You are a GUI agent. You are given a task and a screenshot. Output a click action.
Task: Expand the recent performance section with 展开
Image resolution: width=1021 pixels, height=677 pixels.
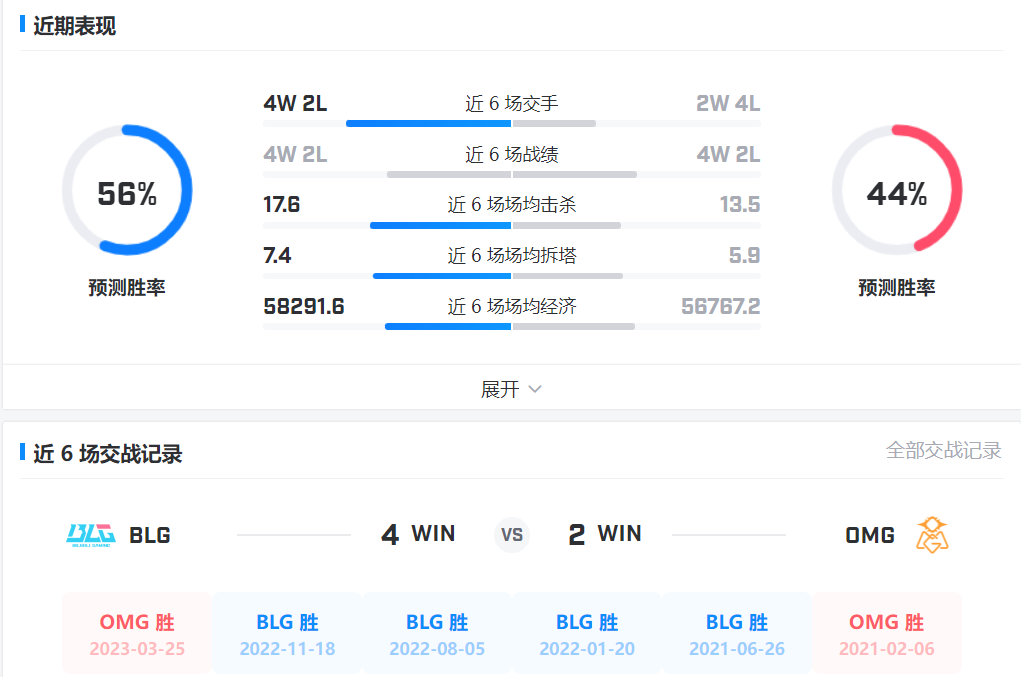[x=500, y=389]
